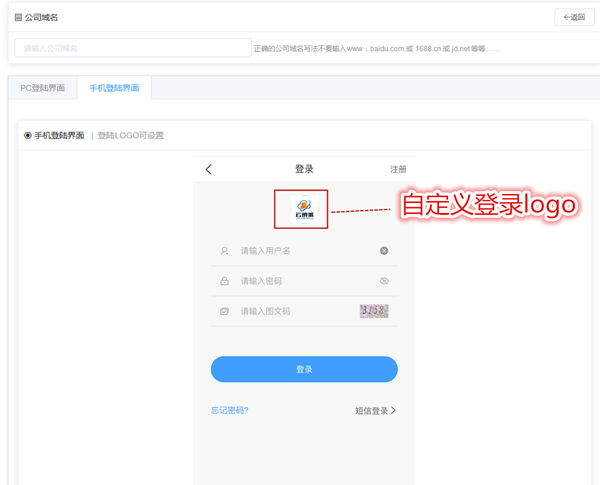Viewport: 600px width, 485px height.
Task: Open the 忘记密码? link
Action: [x=230, y=410]
